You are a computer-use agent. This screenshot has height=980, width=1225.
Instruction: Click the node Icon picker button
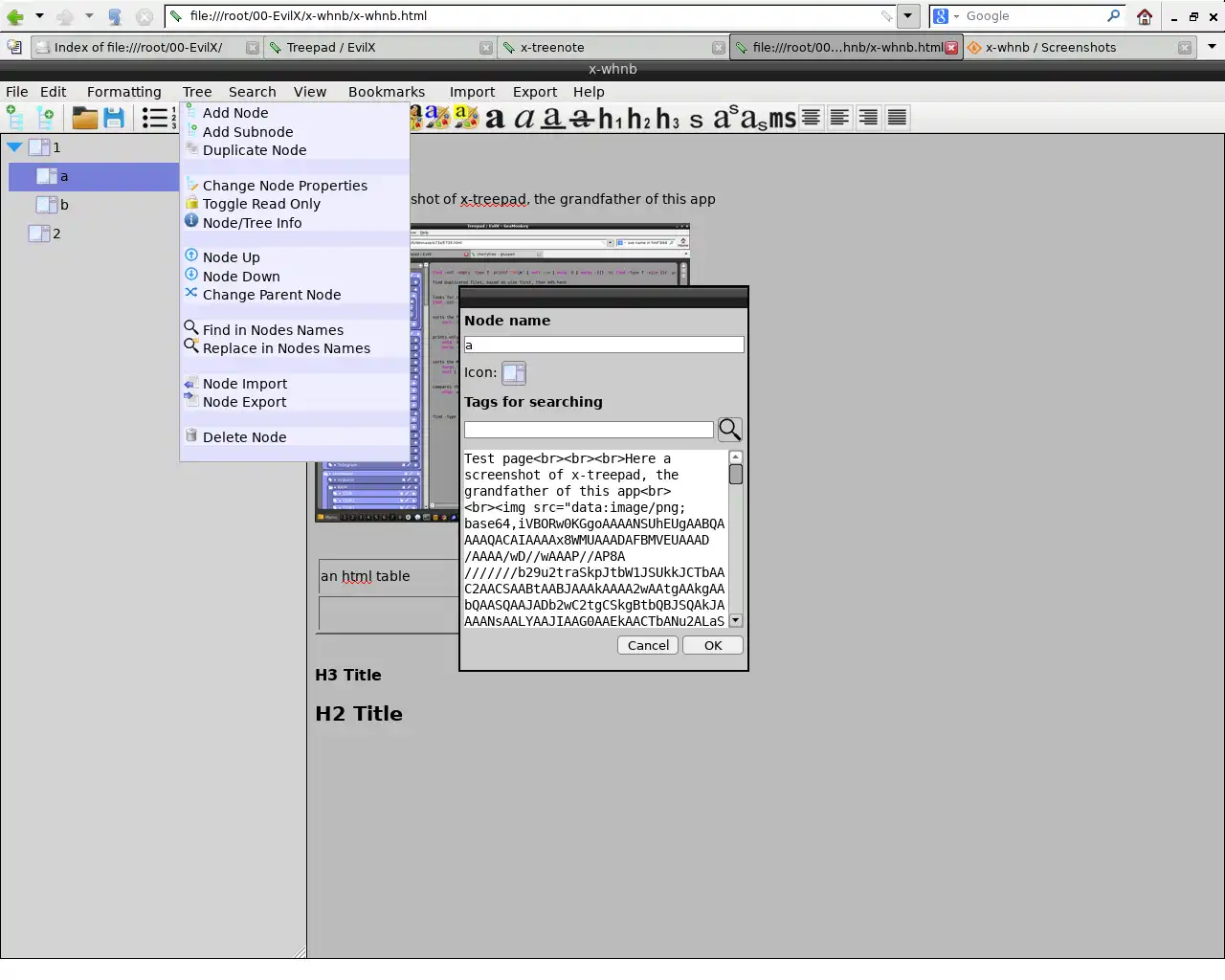tap(514, 373)
